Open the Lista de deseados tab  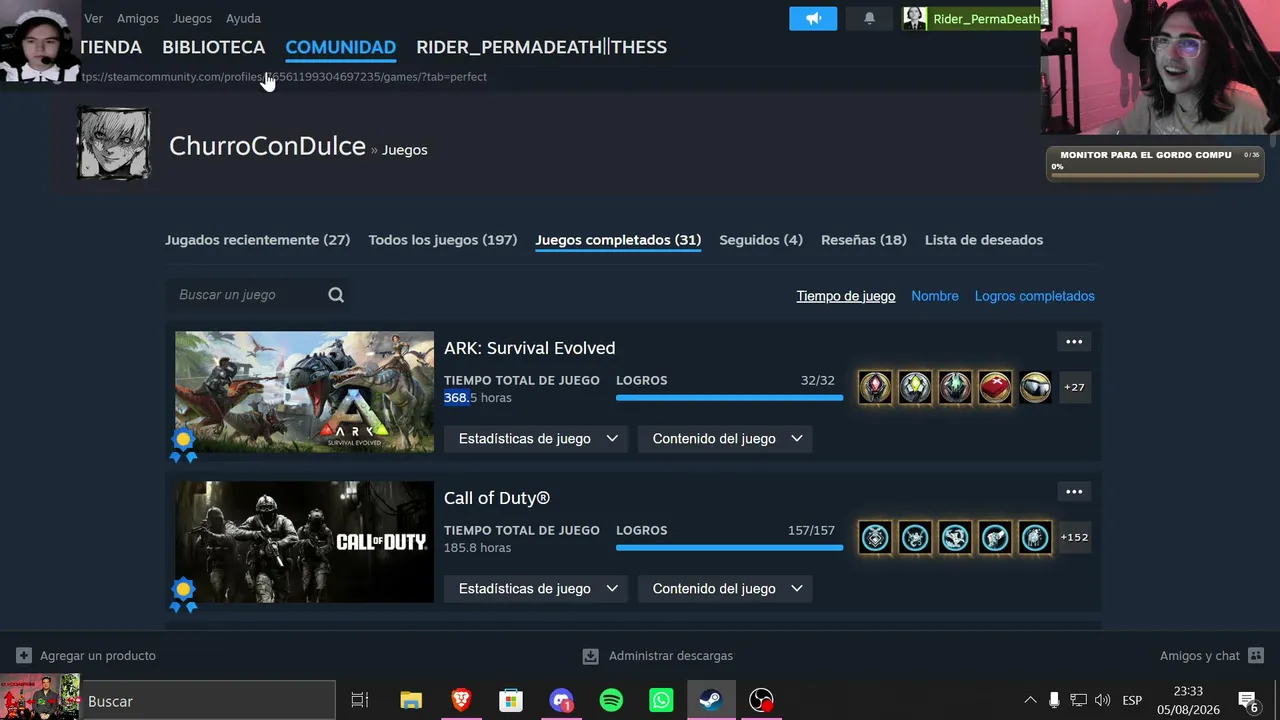984,240
